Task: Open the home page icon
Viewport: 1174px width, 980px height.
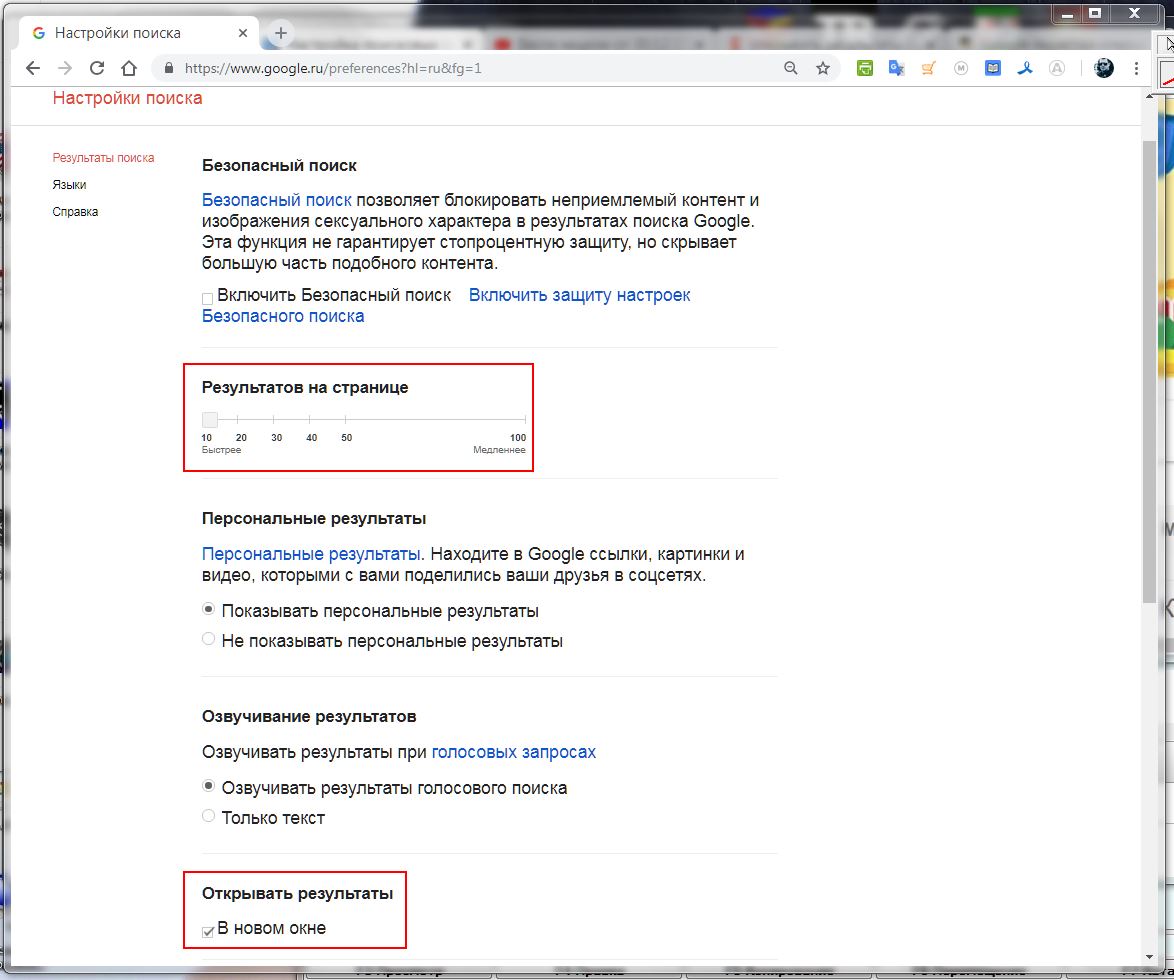Action: [129, 68]
